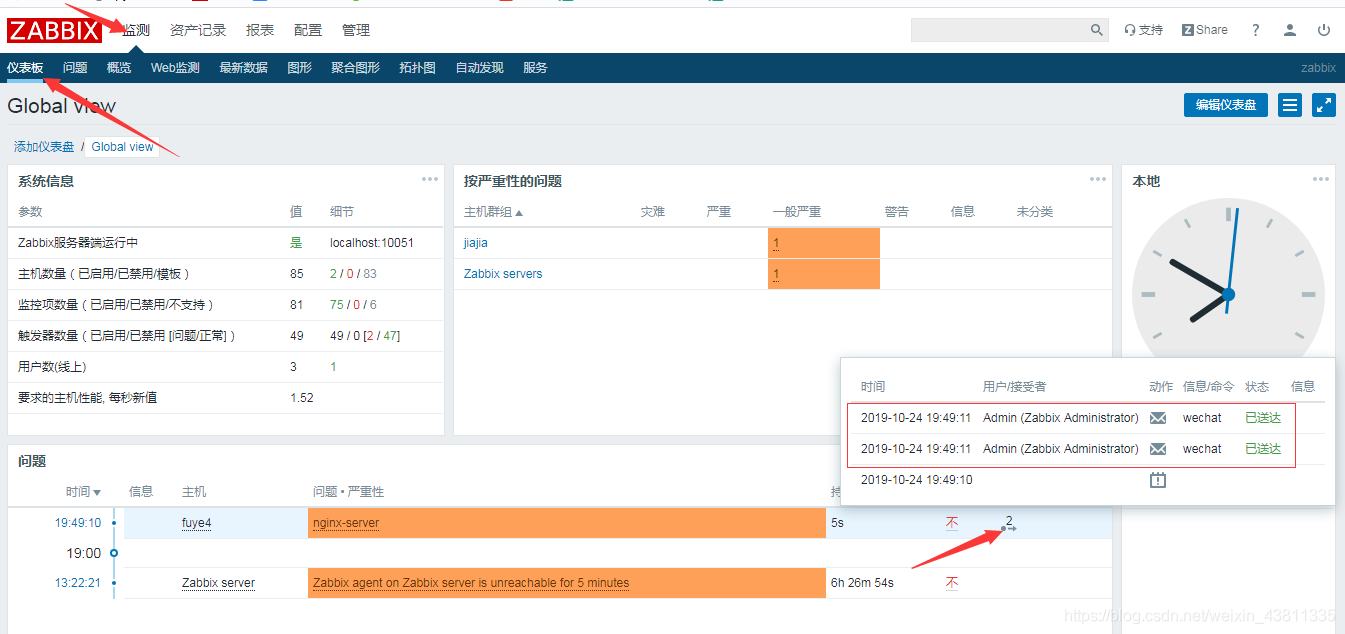The image size is (1345, 634).
Task: Click the ZABBIX logo
Action: click(x=55, y=30)
